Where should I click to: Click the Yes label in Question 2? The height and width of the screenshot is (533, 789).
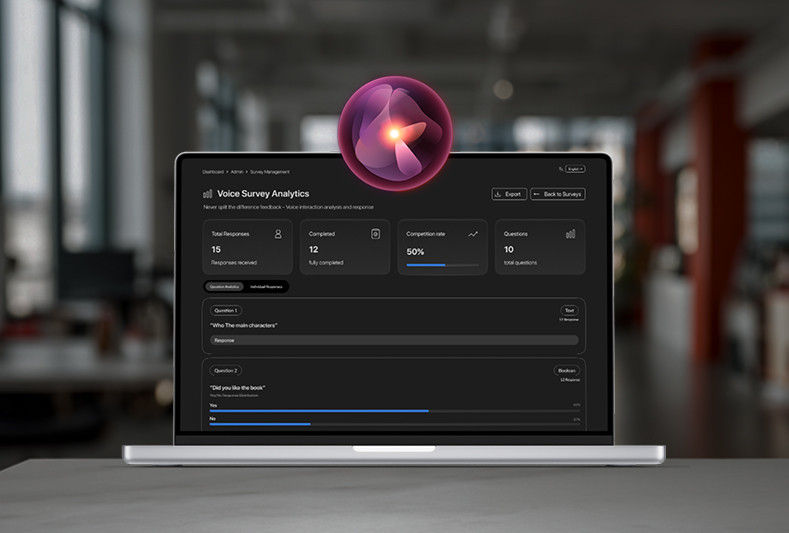213,405
